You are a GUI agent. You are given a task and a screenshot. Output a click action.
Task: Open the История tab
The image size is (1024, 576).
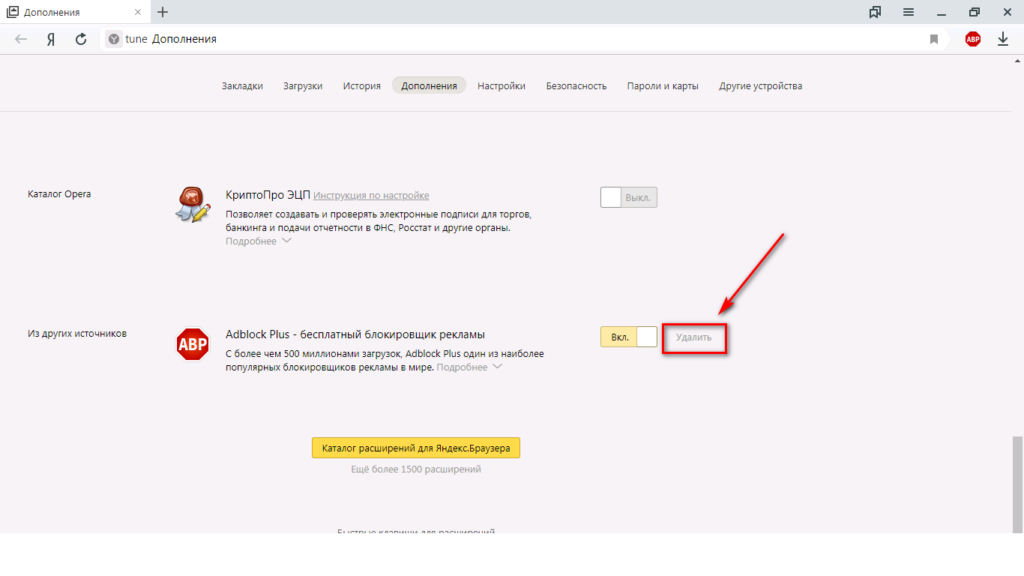coord(362,86)
